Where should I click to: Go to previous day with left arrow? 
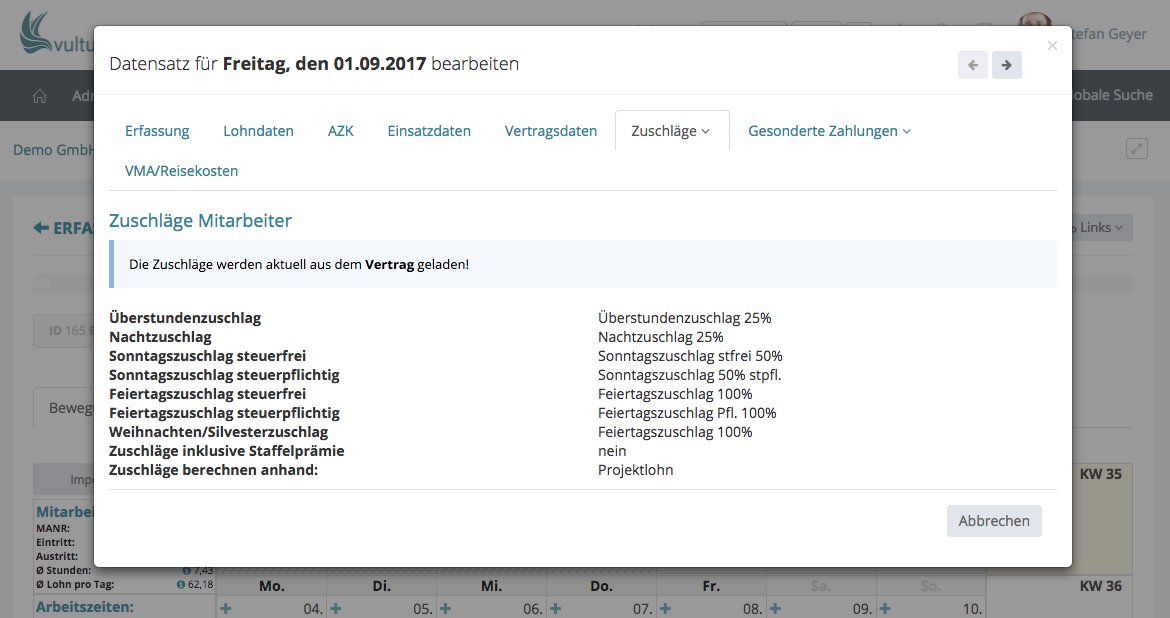pyautogui.click(x=972, y=65)
